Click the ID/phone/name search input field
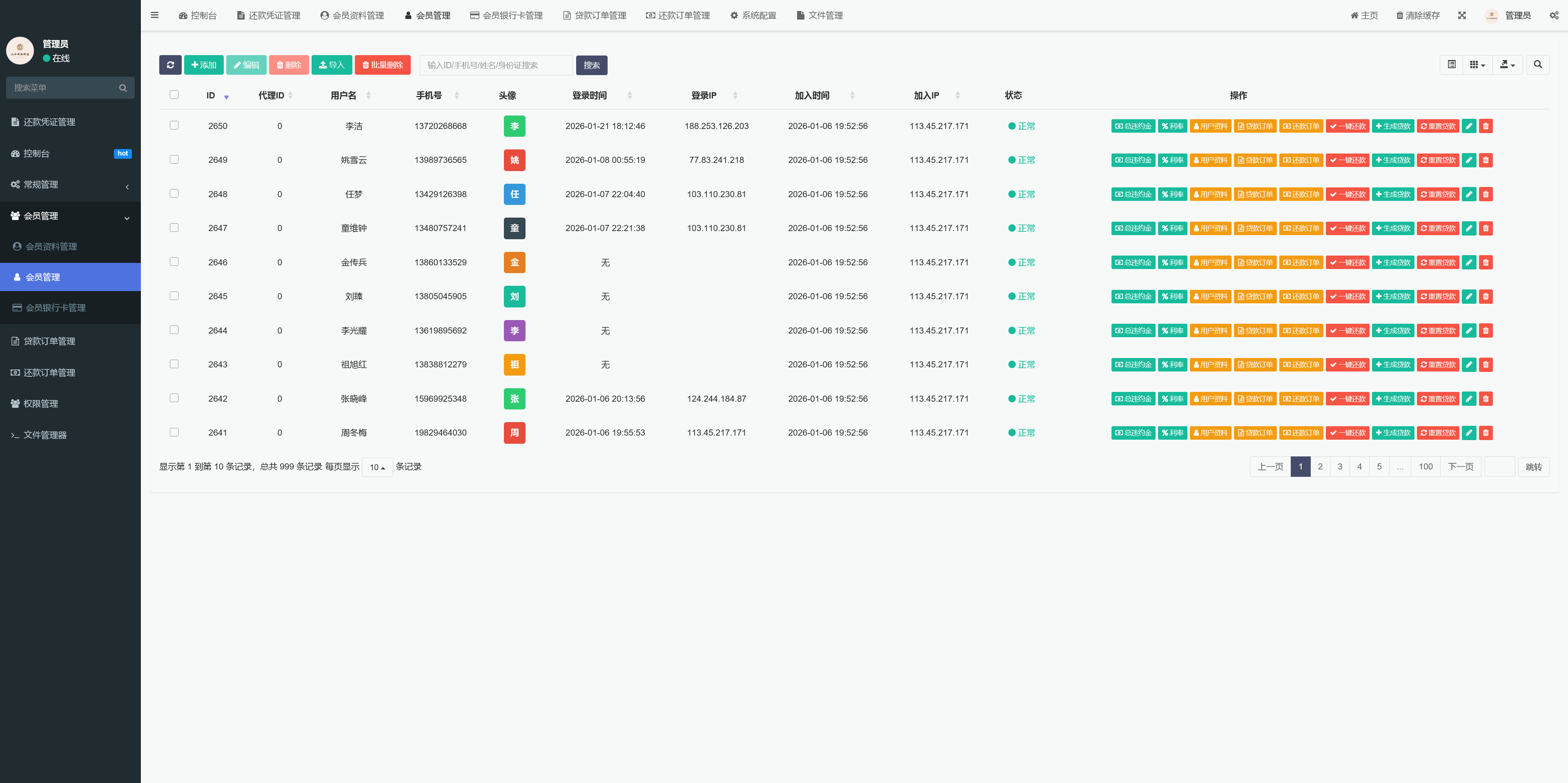This screenshot has height=783, width=1568. (x=495, y=65)
